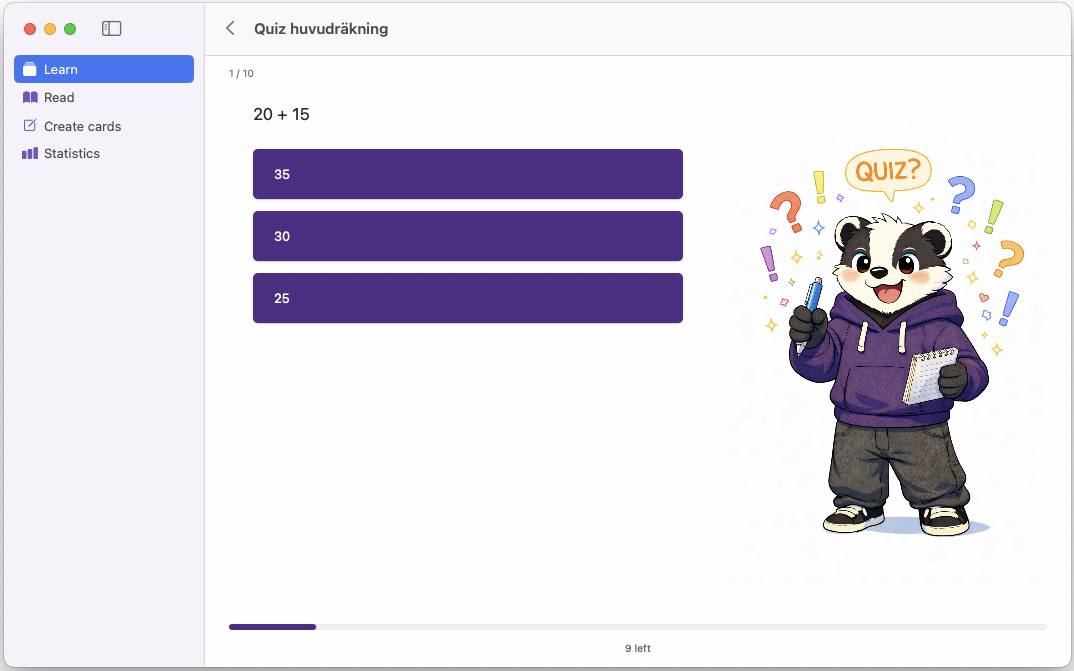The height and width of the screenshot is (671, 1074).
Task: Click the QUIZ? speech bubble in illustration
Action: [888, 171]
